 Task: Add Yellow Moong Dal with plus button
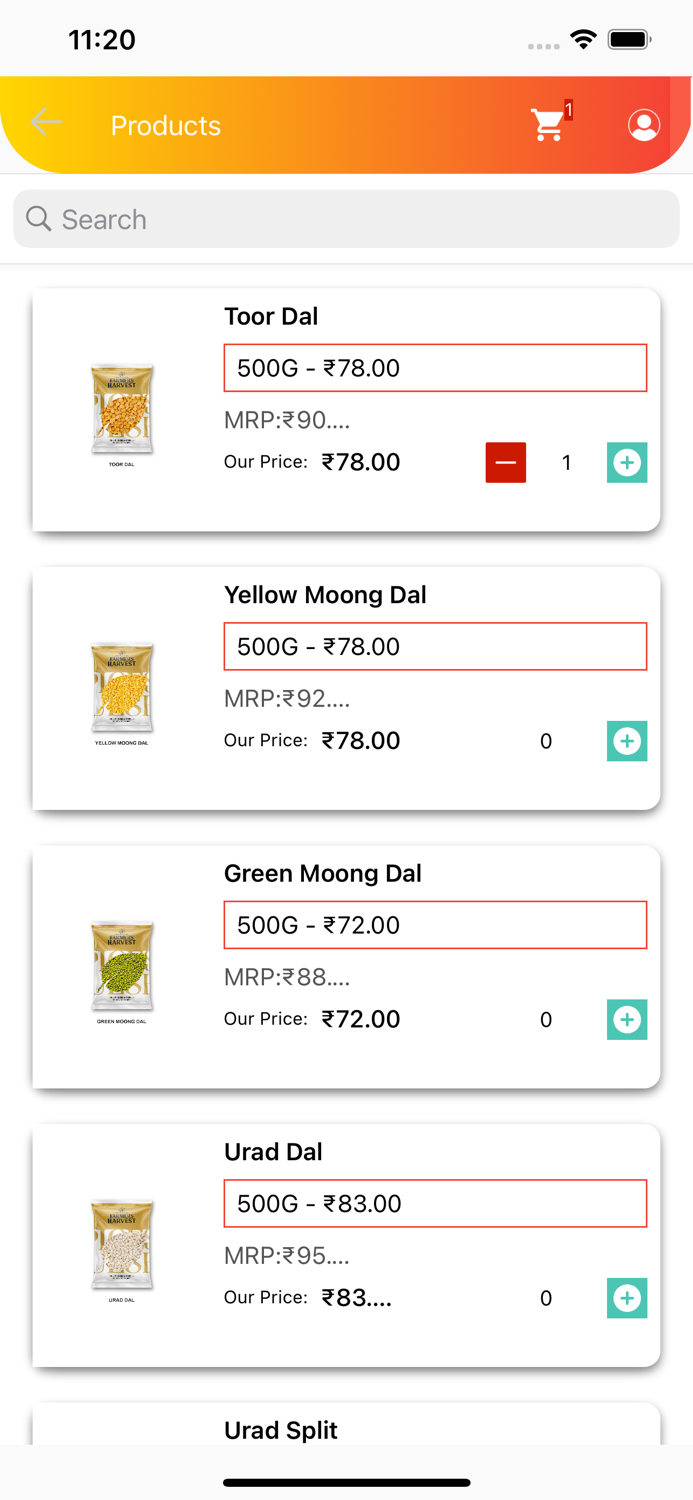(x=627, y=741)
